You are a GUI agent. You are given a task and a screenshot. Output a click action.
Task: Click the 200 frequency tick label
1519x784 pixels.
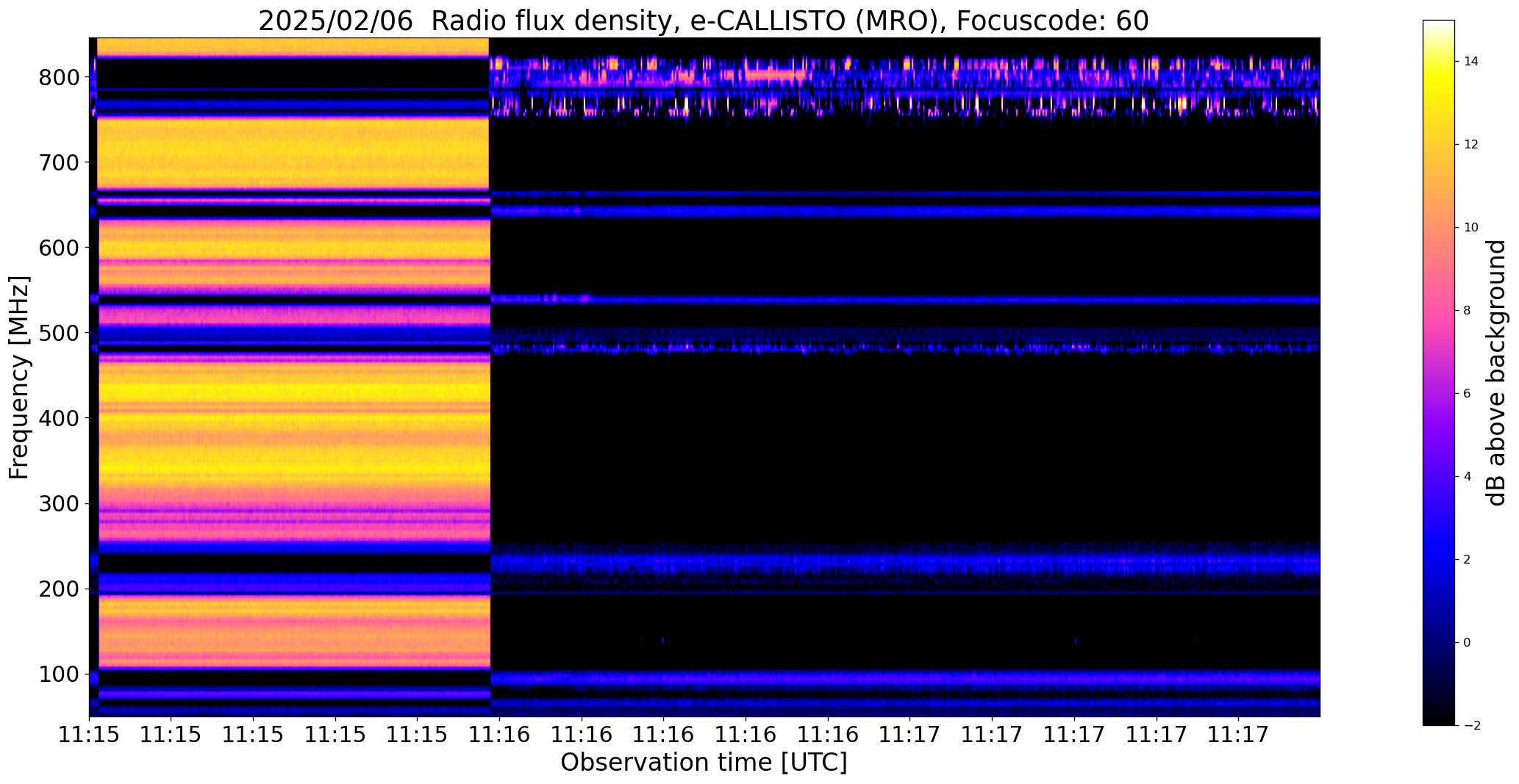58,589
